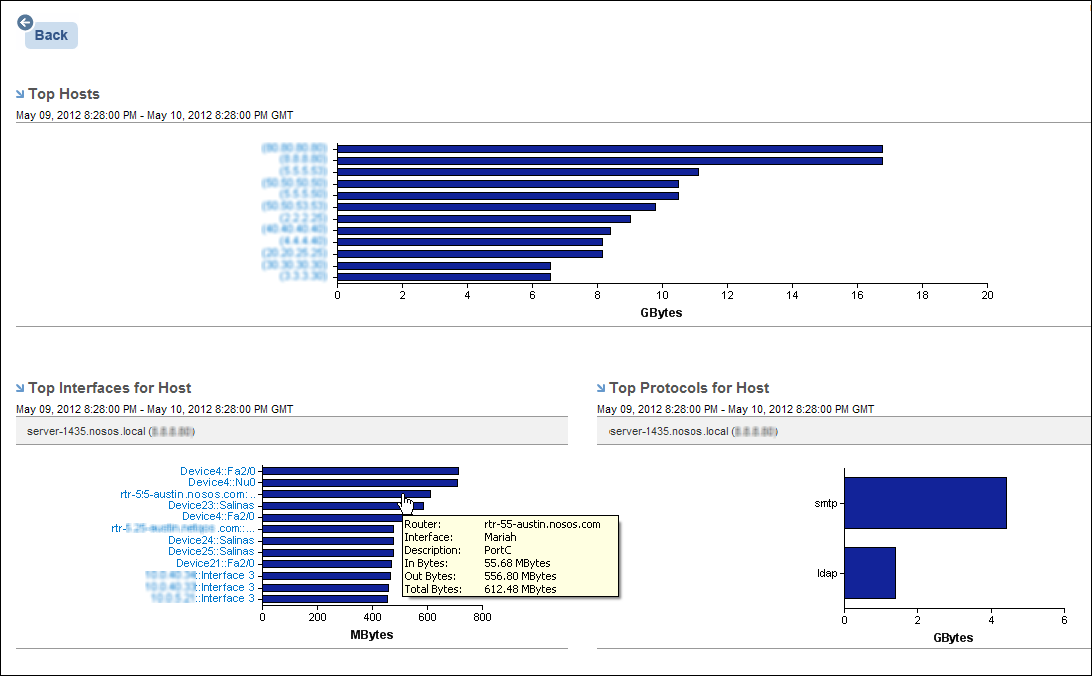1092x676 pixels.
Task: Collapse the Top Hosts section
Action: [19, 93]
